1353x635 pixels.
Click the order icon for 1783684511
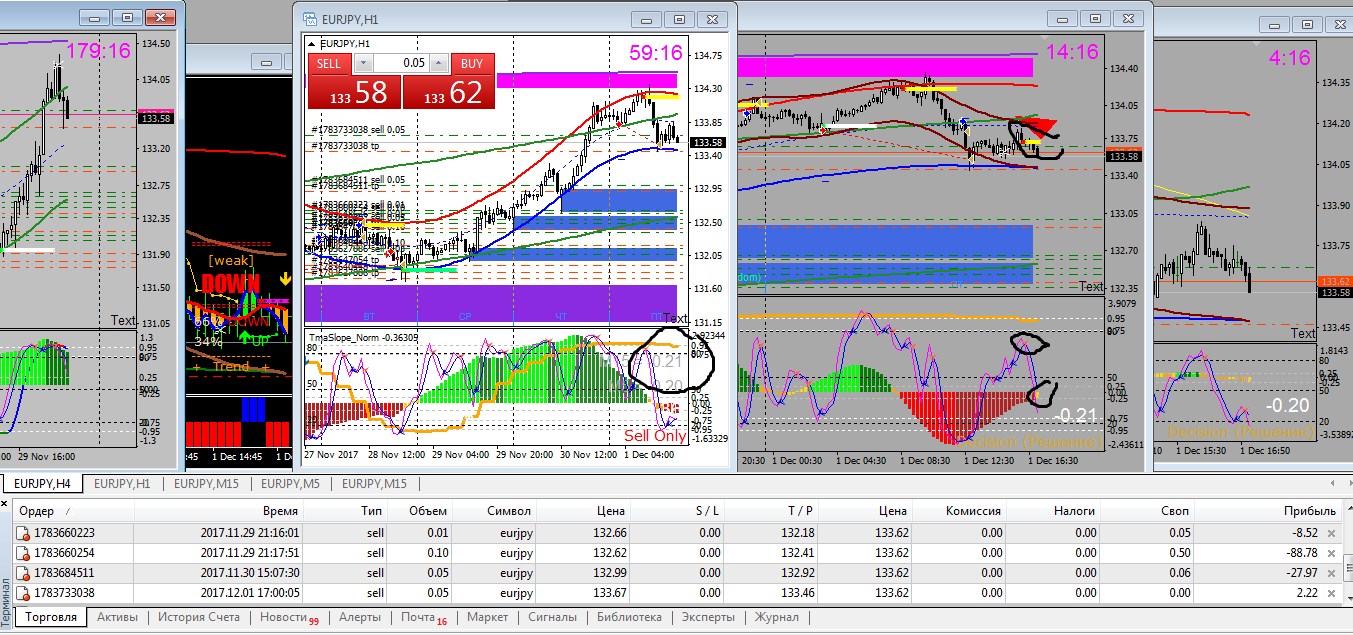pos(23,573)
